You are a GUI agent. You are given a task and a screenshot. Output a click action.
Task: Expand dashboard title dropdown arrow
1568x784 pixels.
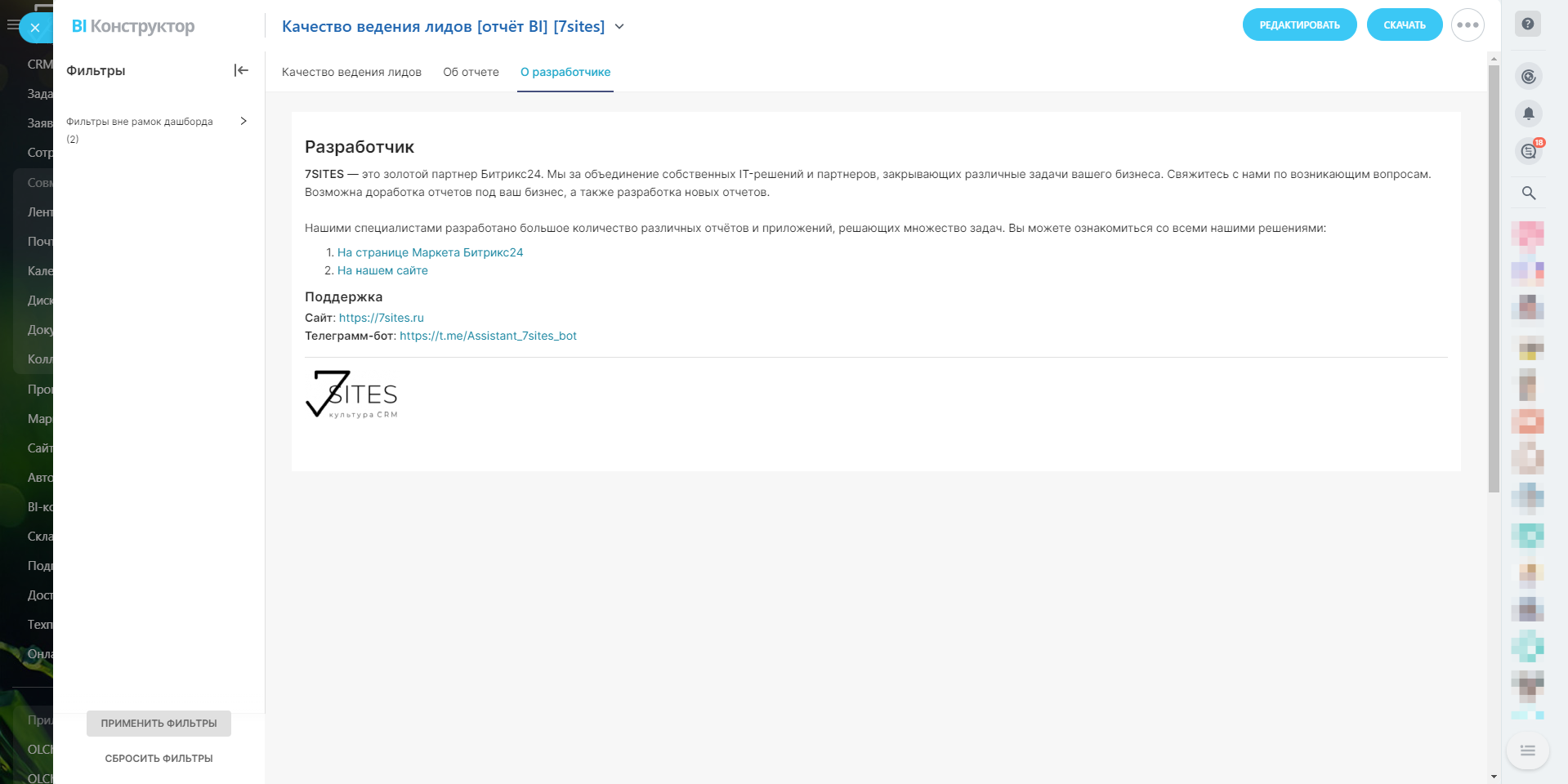619,26
